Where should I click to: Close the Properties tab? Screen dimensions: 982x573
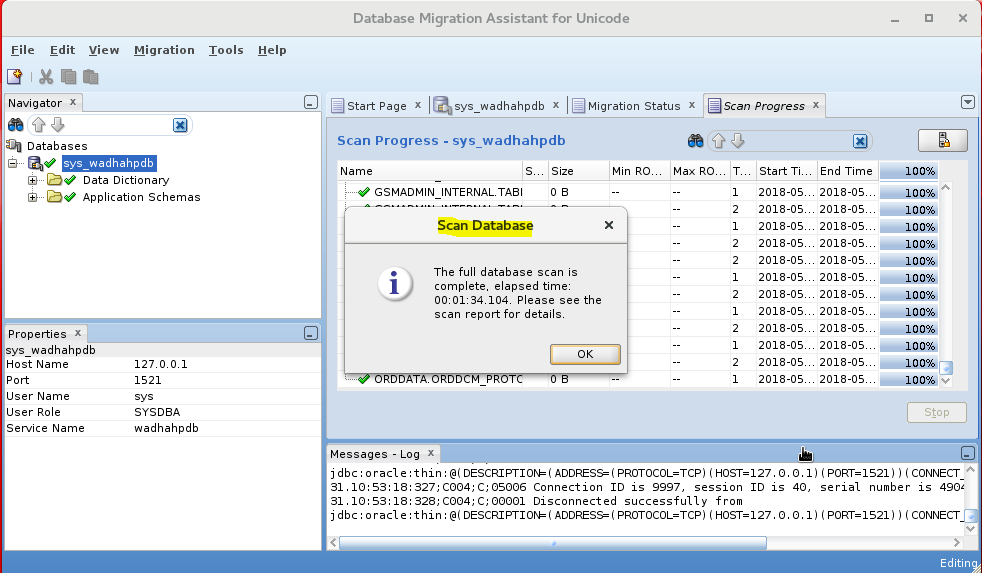(x=78, y=333)
